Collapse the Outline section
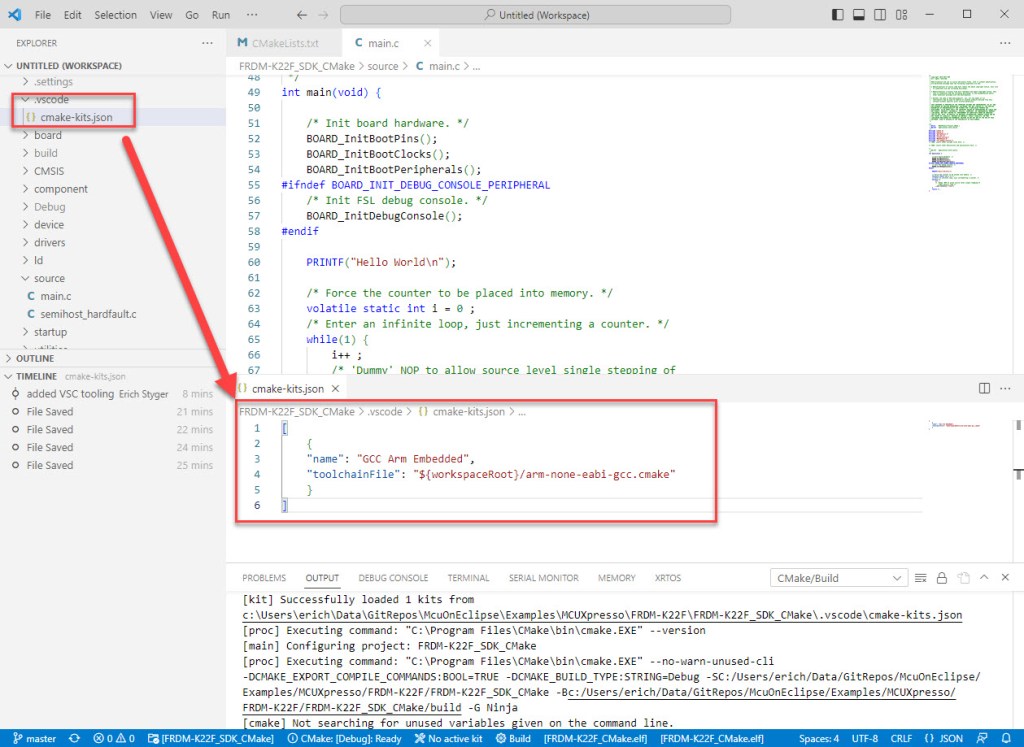 pos(36,358)
